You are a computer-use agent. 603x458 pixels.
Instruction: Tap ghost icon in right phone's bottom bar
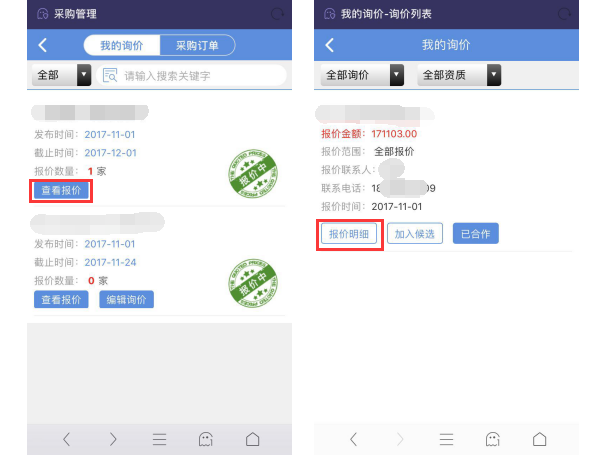point(493,439)
